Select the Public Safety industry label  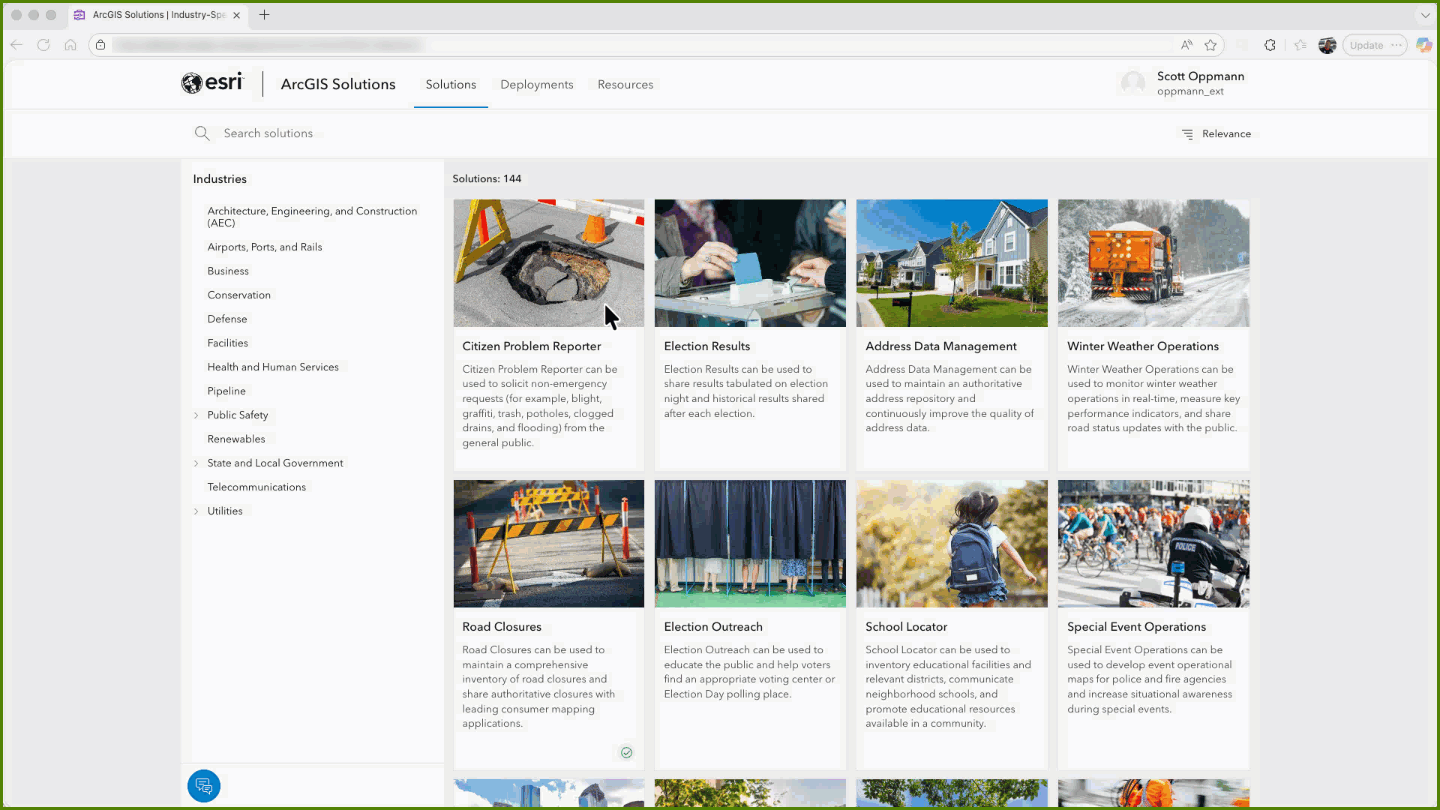click(238, 415)
